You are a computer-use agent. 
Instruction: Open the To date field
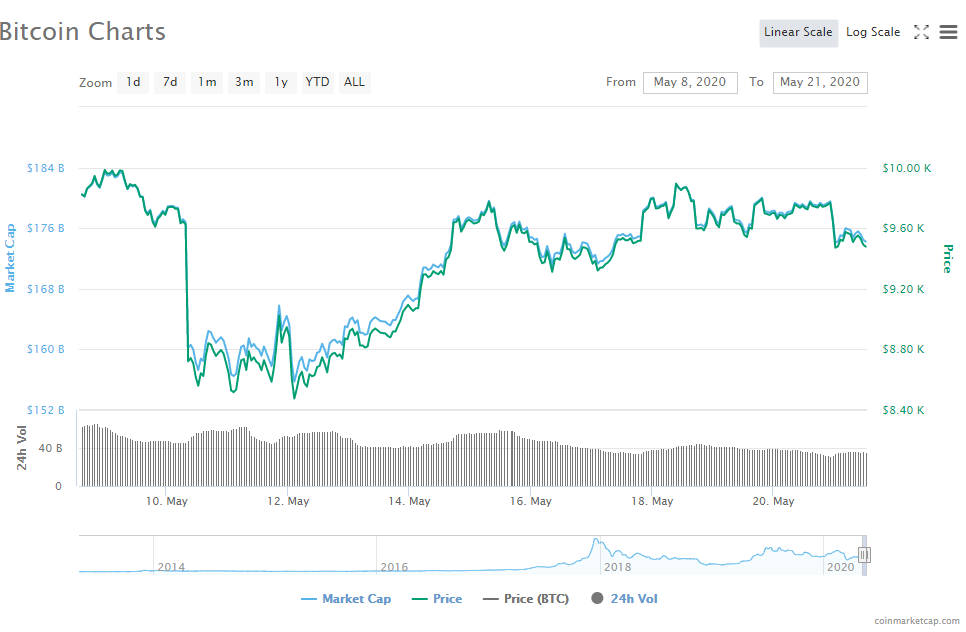(820, 82)
